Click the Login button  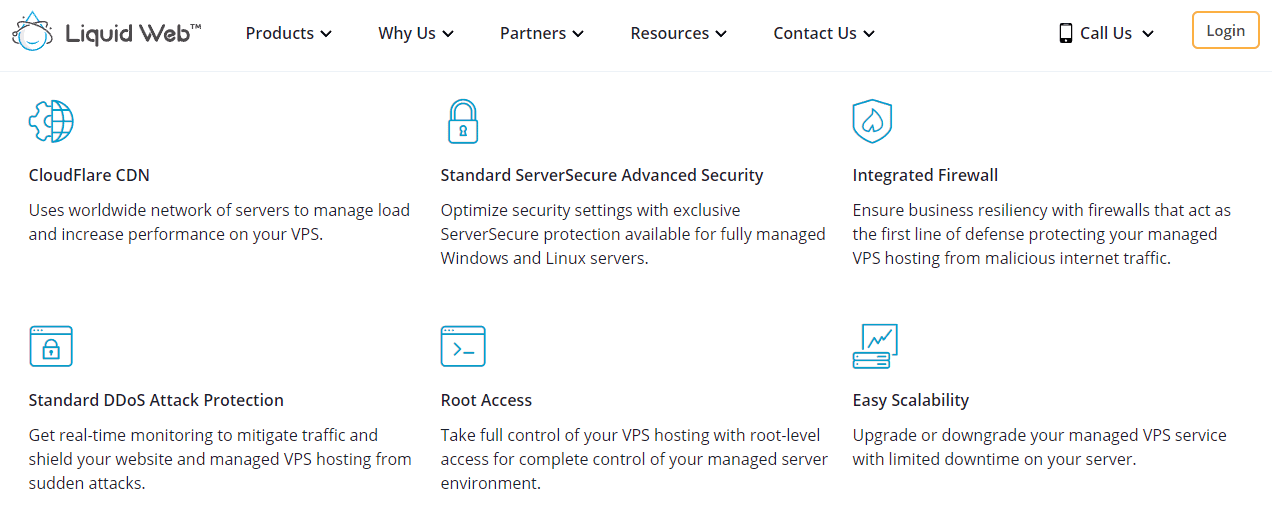[x=1225, y=30]
